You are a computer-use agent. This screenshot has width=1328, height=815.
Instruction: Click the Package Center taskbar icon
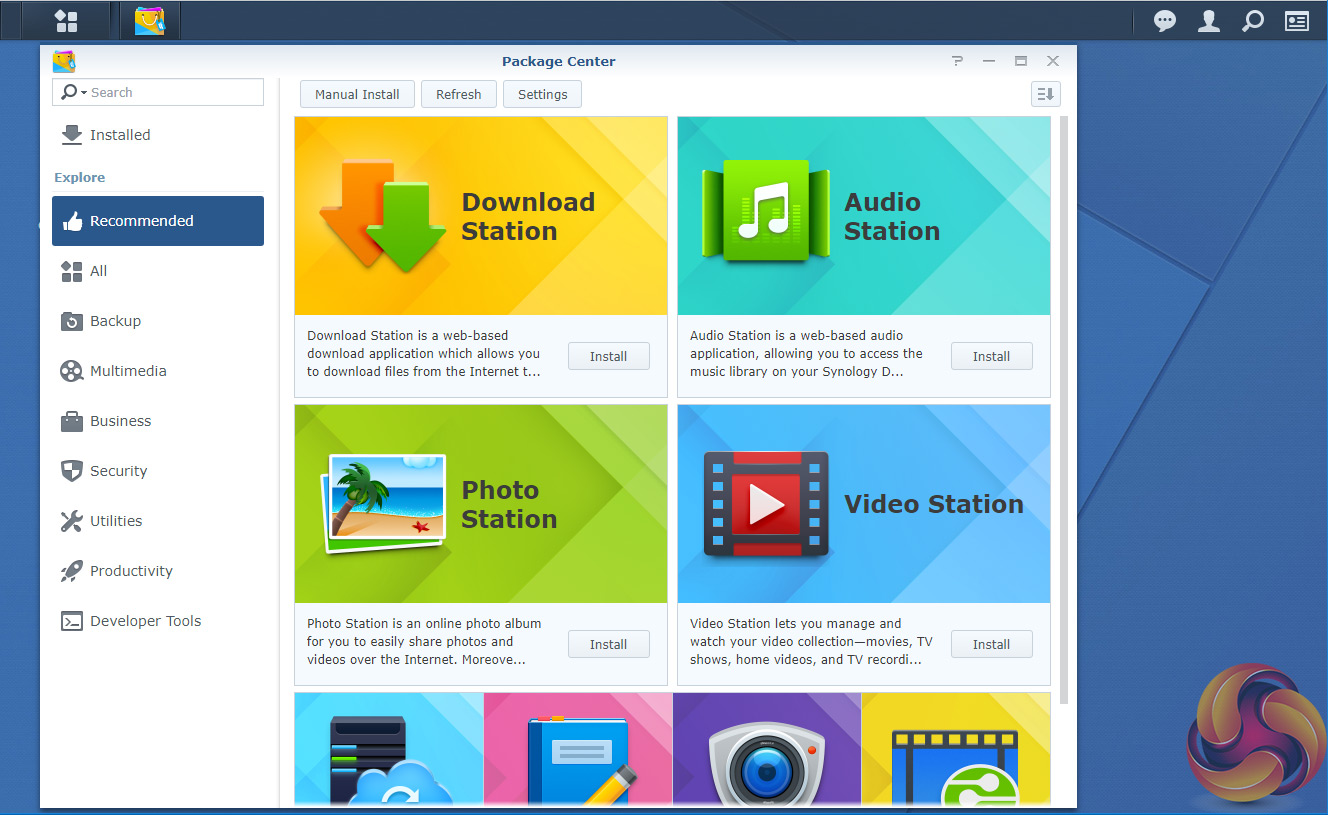click(x=149, y=20)
